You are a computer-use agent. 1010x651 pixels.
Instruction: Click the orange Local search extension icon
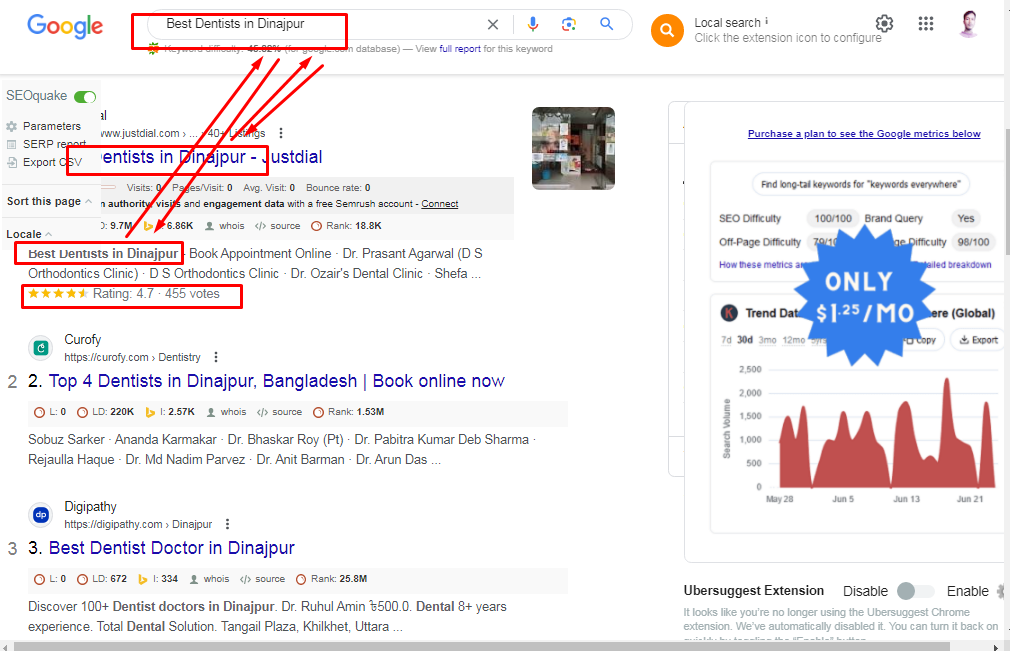[667, 30]
